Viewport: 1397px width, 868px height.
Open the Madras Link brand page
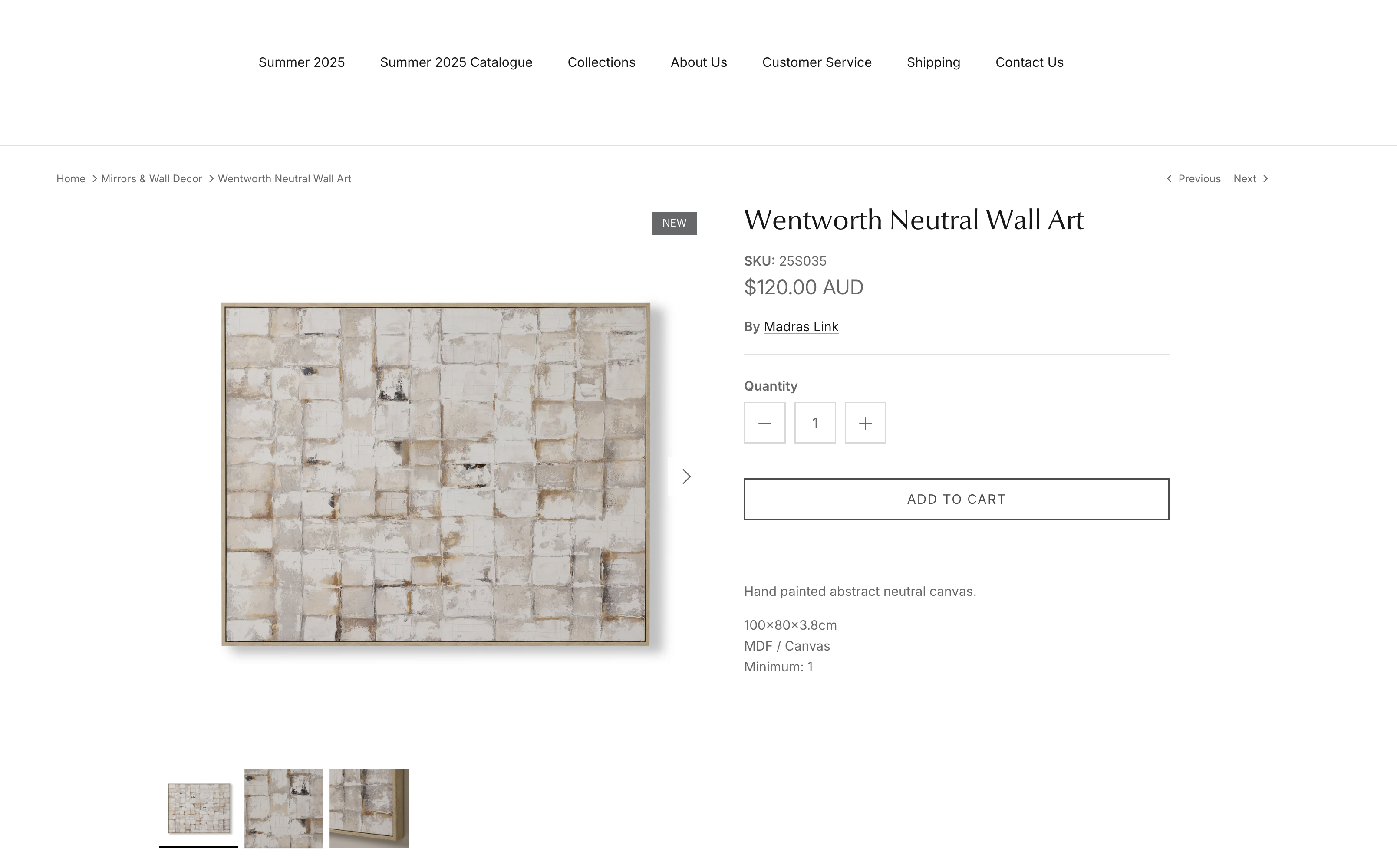(801, 327)
